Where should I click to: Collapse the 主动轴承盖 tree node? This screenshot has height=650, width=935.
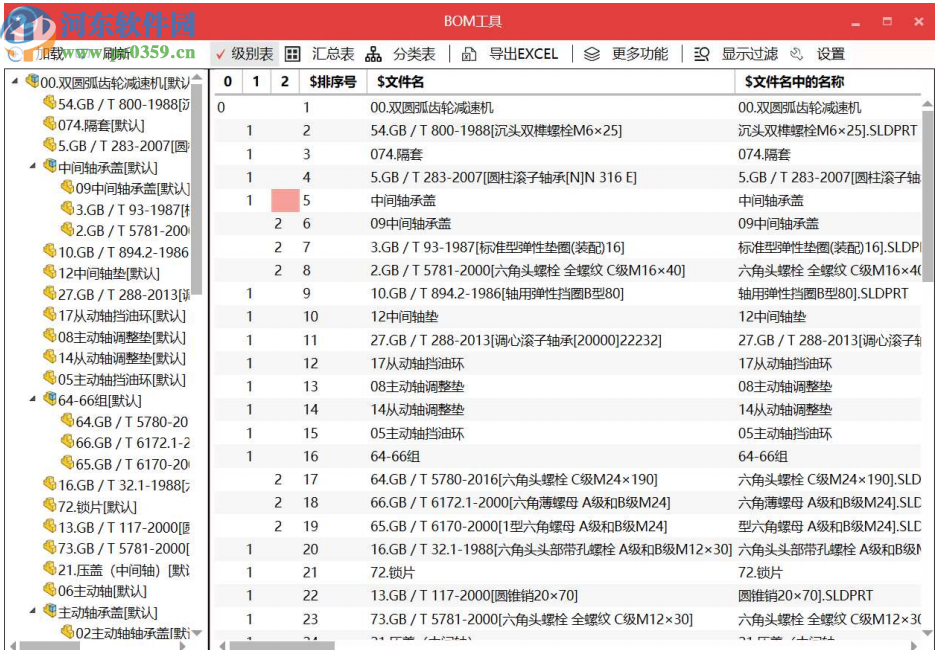[33, 611]
